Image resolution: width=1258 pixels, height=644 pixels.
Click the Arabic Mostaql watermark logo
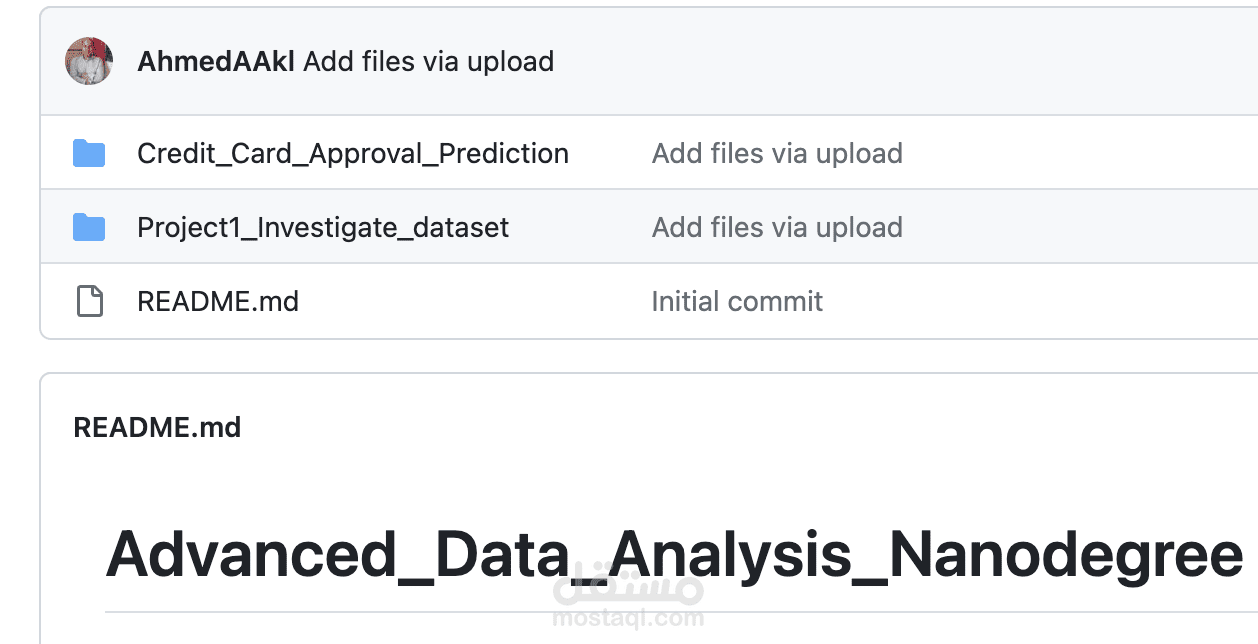(x=628, y=585)
